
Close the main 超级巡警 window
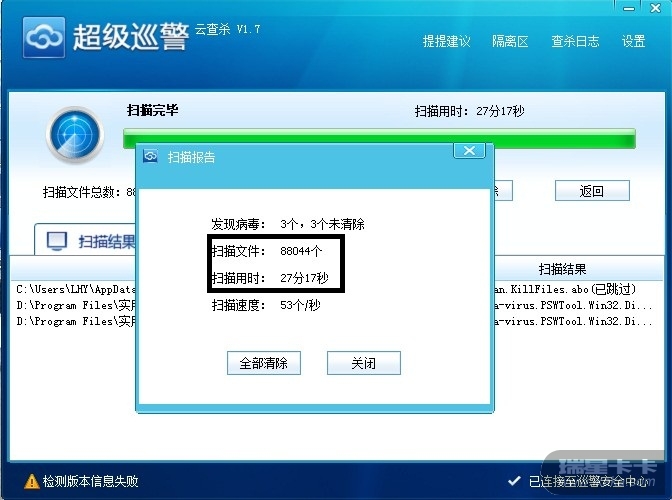click(x=655, y=8)
